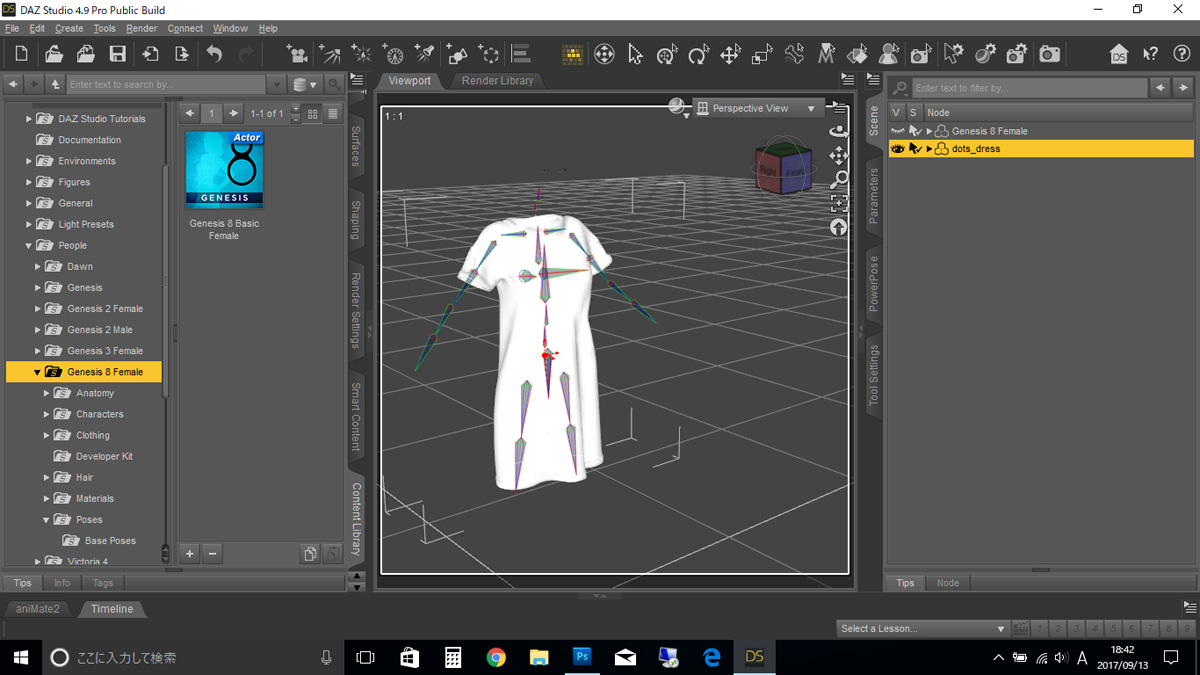Open Photoshop from the Windows taskbar
Viewport: 1200px width, 675px height.
click(582, 657)
